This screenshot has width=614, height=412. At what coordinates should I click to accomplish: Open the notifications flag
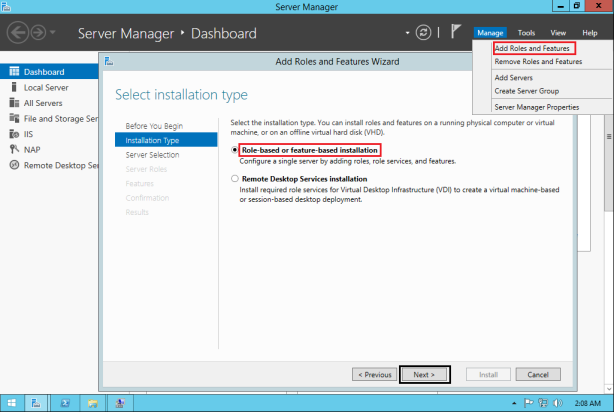coord(455,31)
